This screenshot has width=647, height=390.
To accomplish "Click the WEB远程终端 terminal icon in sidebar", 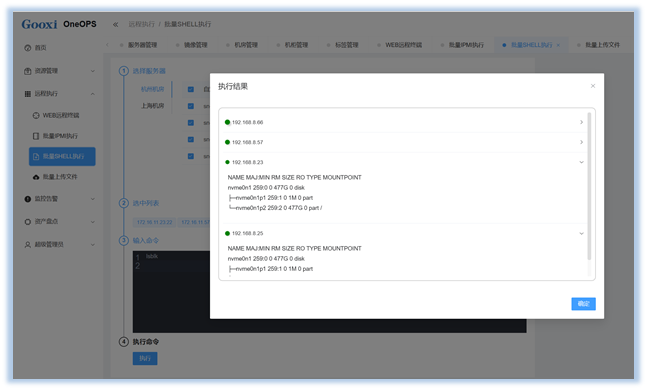I will [36, 116].
